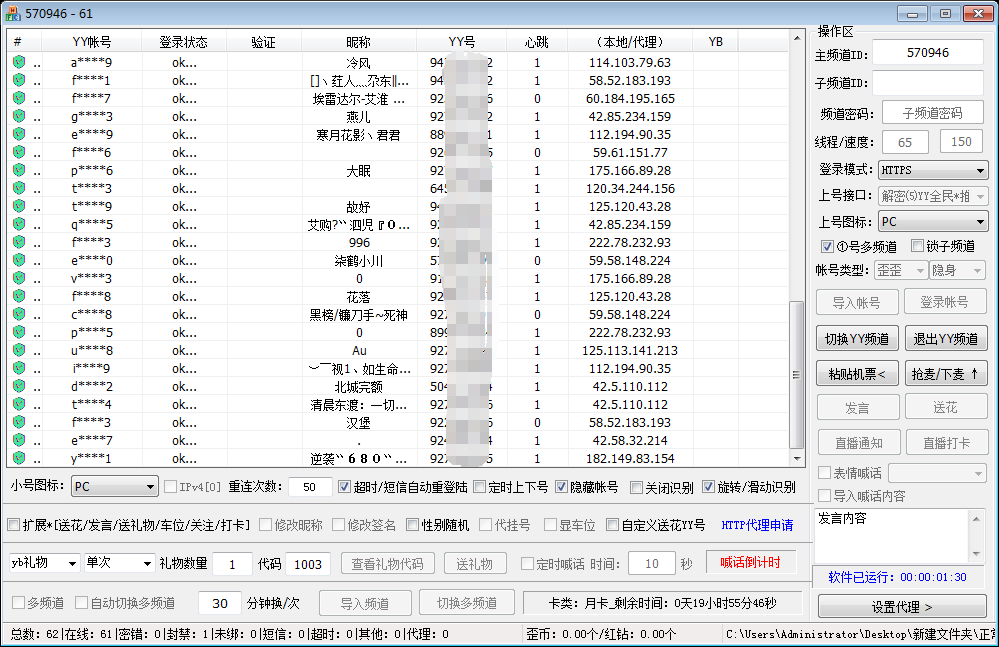Viewport: 999px width, 647px height.
Task: Click the account list vertical scrollbar thumb
Action: tap(796, 374)
